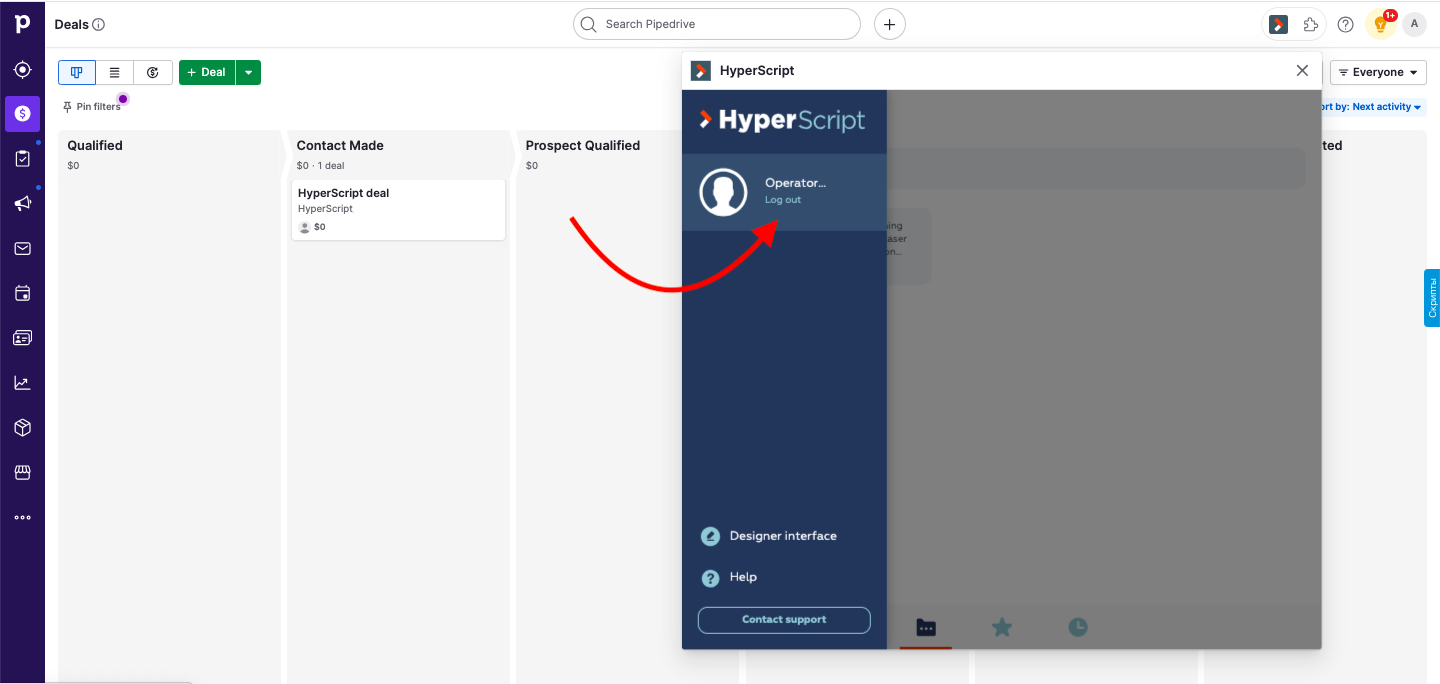Click the Prospect Qualified stage header
The height and width of the screenshot is (684, 1440).
[583, 145]
